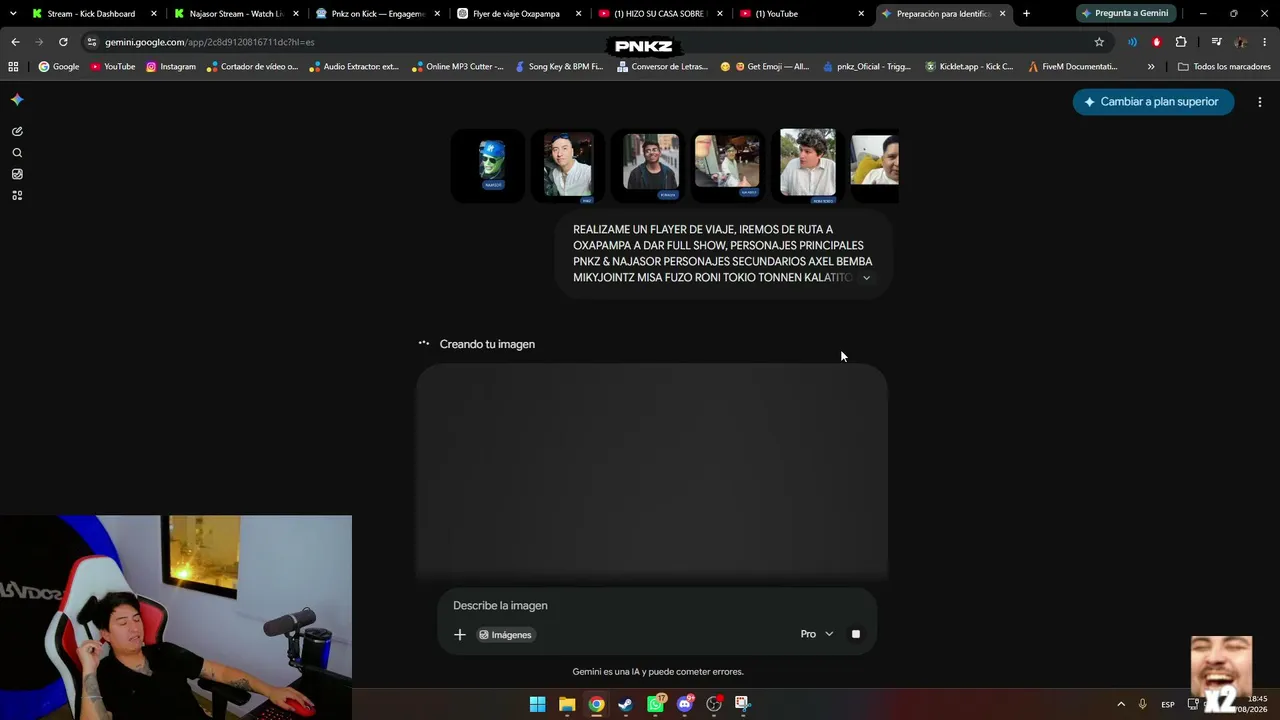Focus the Describe la imagen prompt field
The height and width of the screenshot is (720, 1280).
pyautogui.click(x=657, y=605)
